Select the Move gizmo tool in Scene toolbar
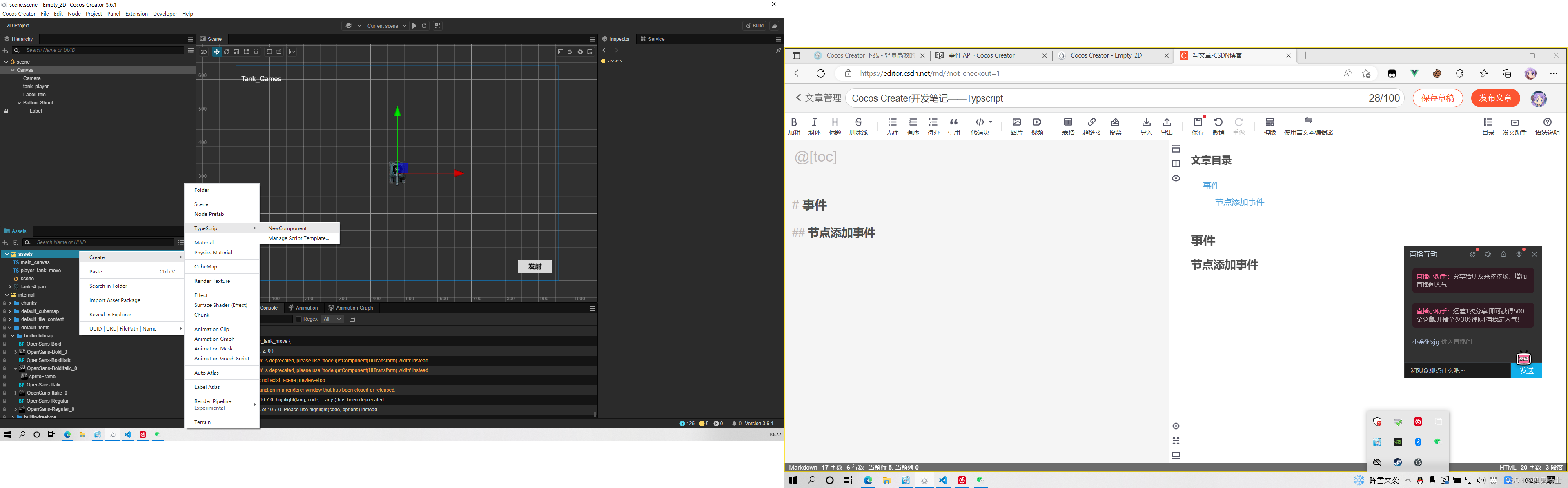 point(216,52)
